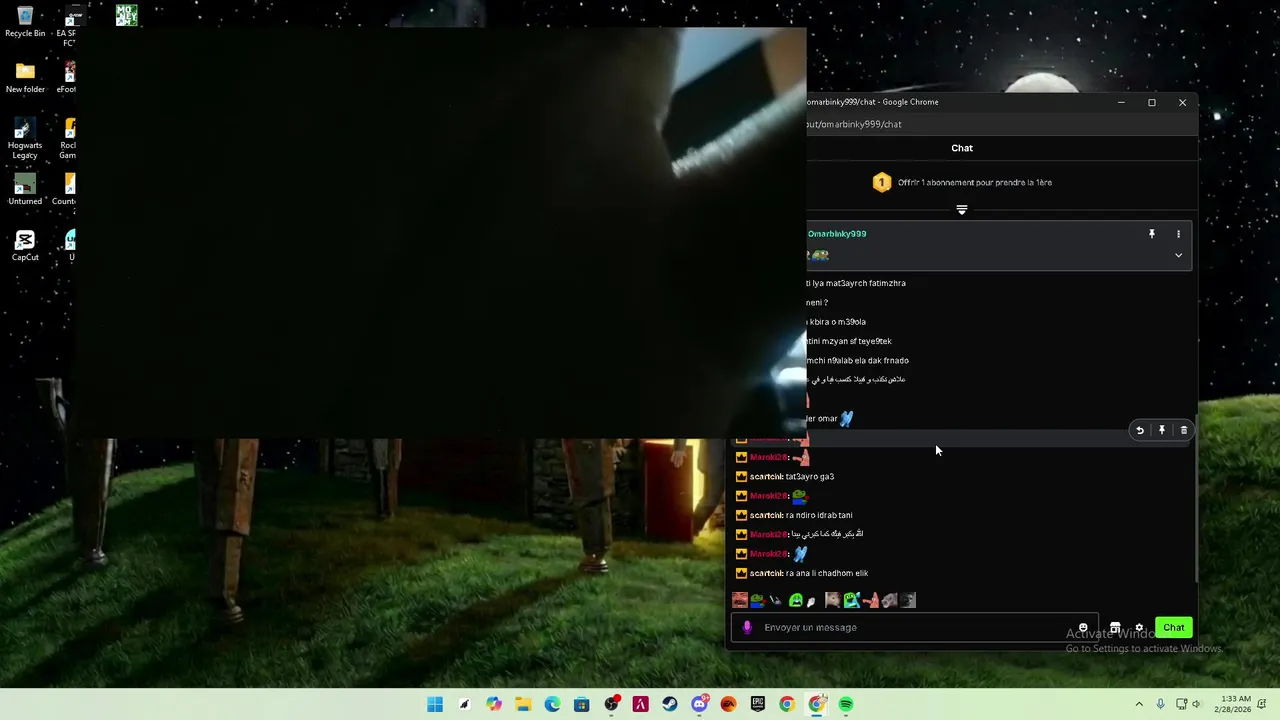Image resolution: width=1280 pixels, height=720 pixels.
Task: Collapse the gift subscription leaderboard banner
Action: click(x=962, y=210)
